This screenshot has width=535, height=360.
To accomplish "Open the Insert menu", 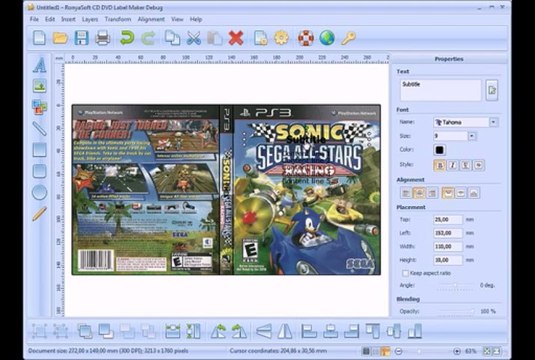I will pyautogui.click(x=68, y=19).
